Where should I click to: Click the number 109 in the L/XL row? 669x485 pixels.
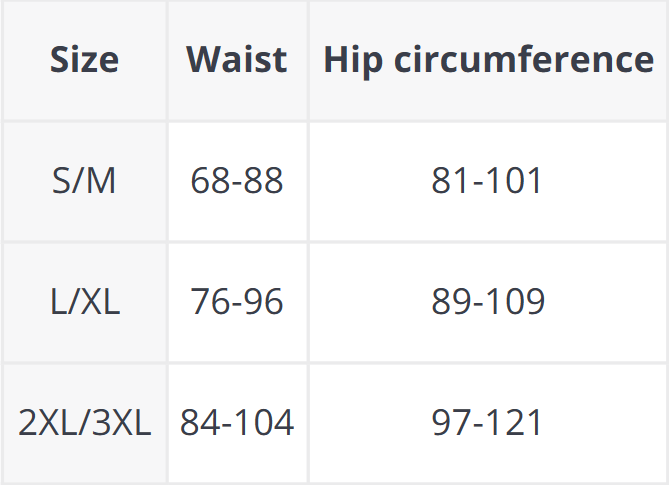point(515,301)
